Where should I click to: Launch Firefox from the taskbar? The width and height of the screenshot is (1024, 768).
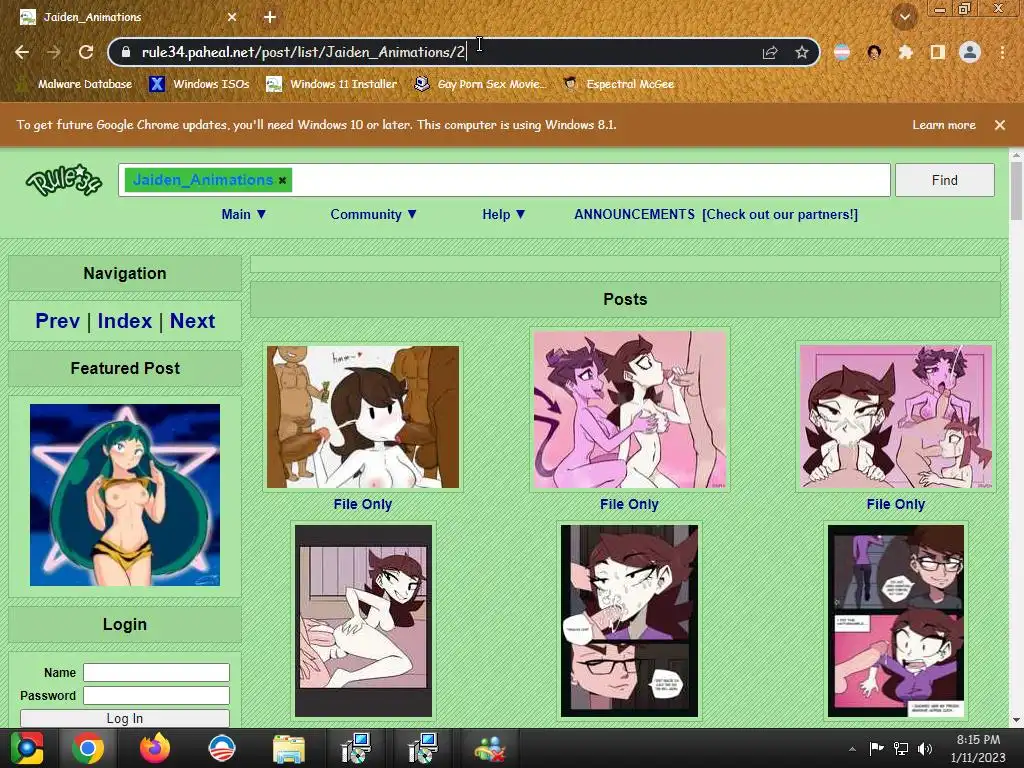click(155, 748)
